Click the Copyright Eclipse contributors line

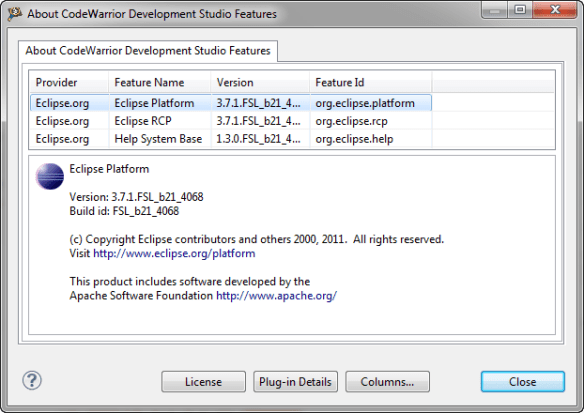pyautogui.click(x=257, y=239)
